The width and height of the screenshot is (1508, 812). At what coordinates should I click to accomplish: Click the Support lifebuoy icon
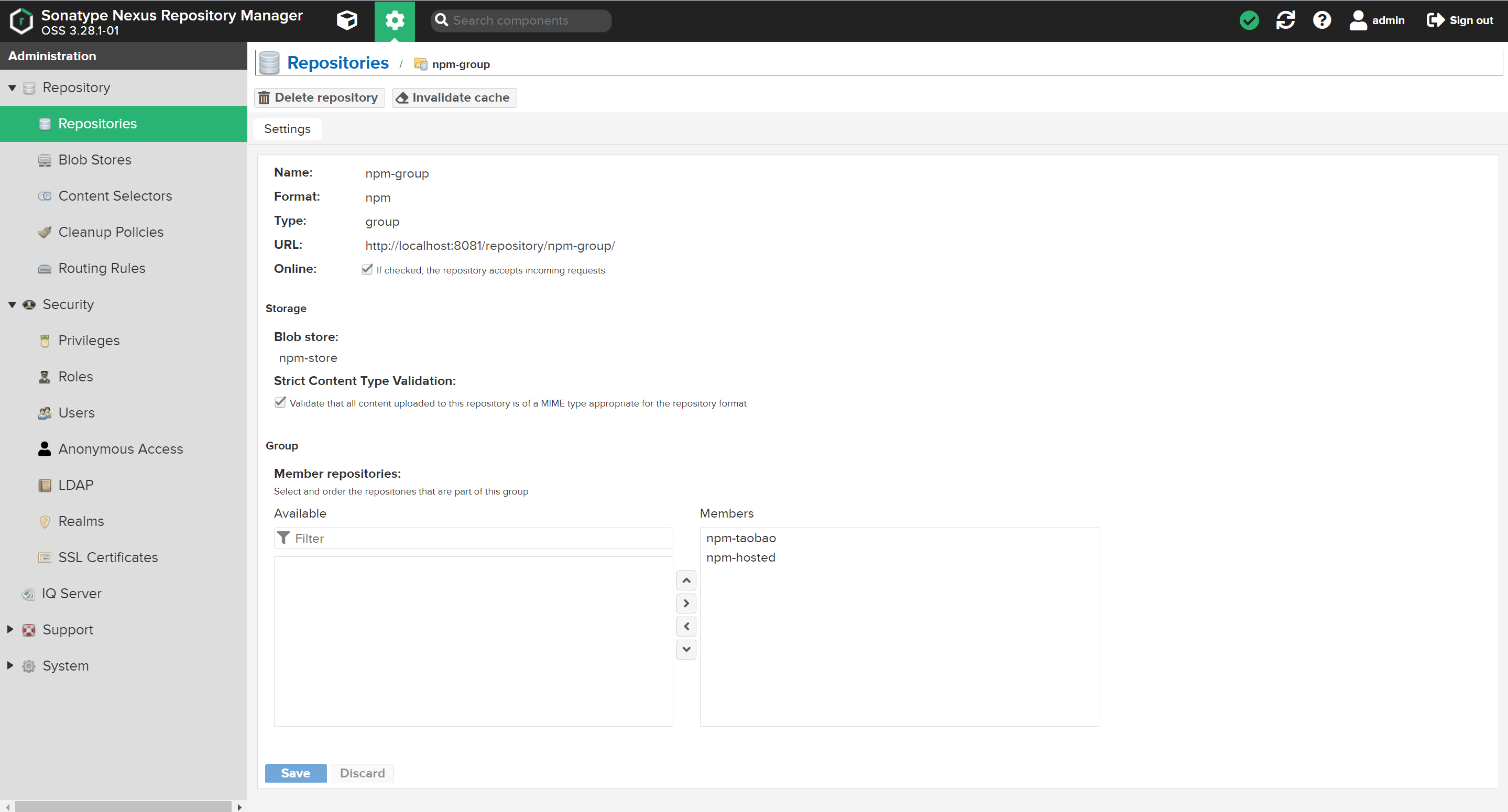coord(29,630)
